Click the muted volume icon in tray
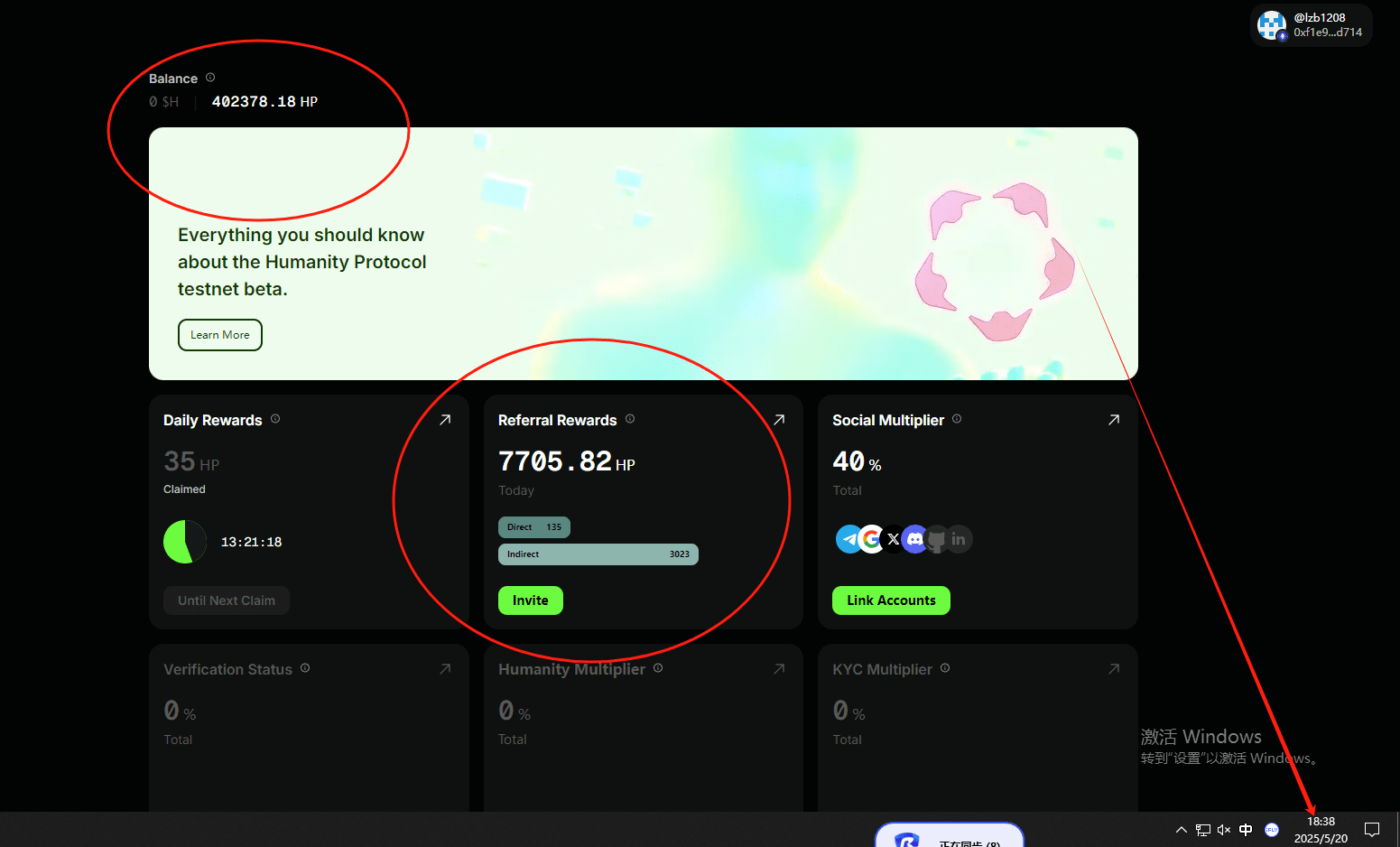 point(1224,830)
